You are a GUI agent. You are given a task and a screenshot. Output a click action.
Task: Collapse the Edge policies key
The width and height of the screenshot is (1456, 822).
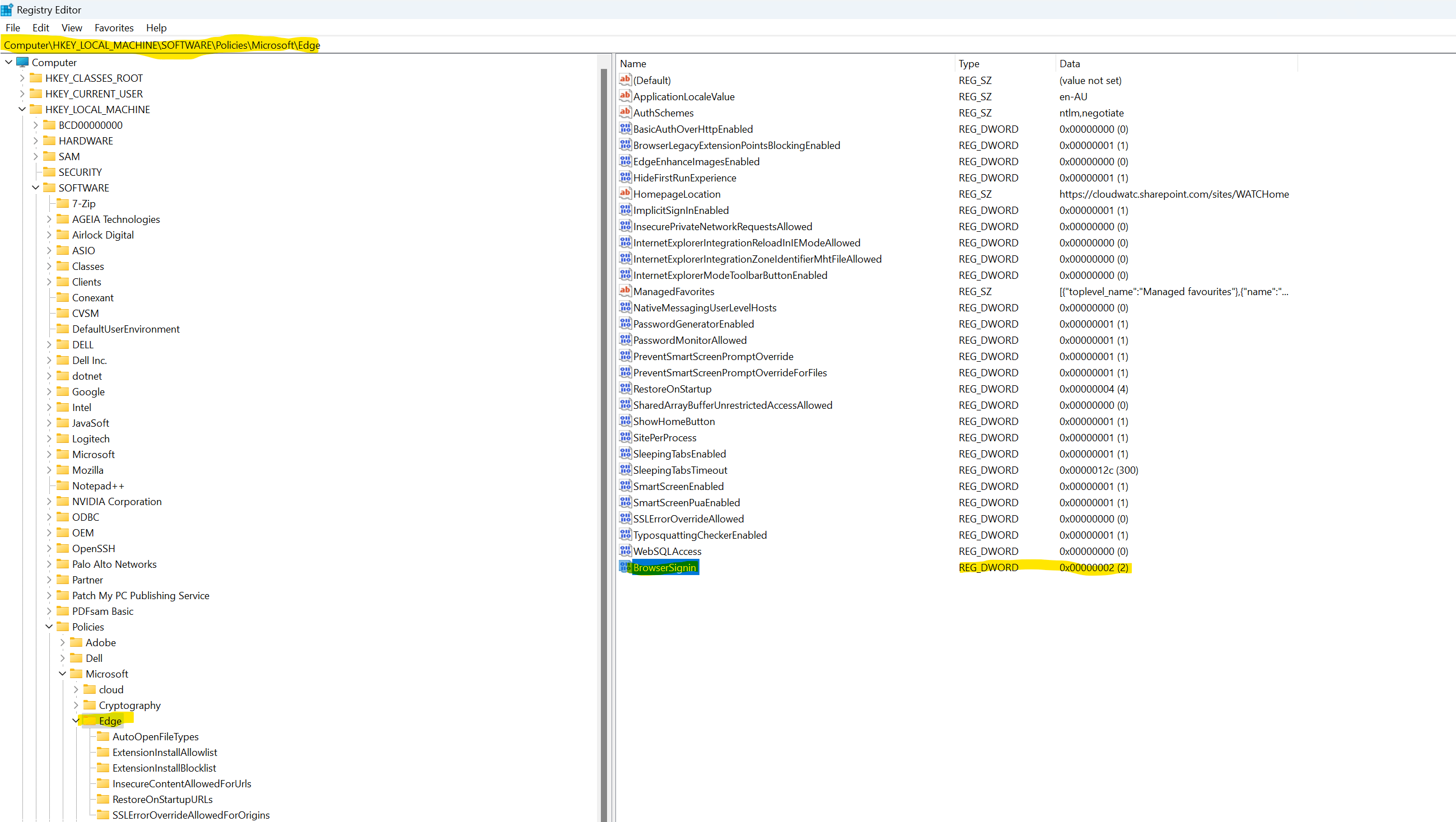click(x=76, y=720)
